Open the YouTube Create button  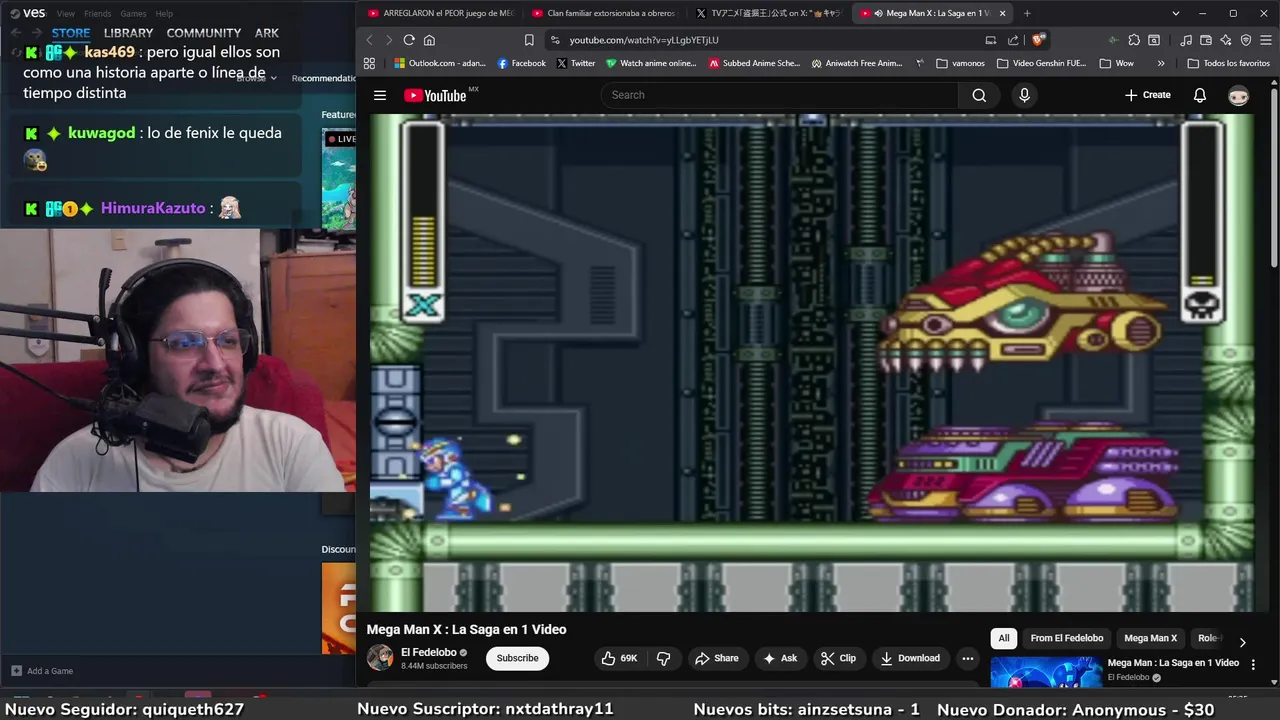[x=1147, y=95]
